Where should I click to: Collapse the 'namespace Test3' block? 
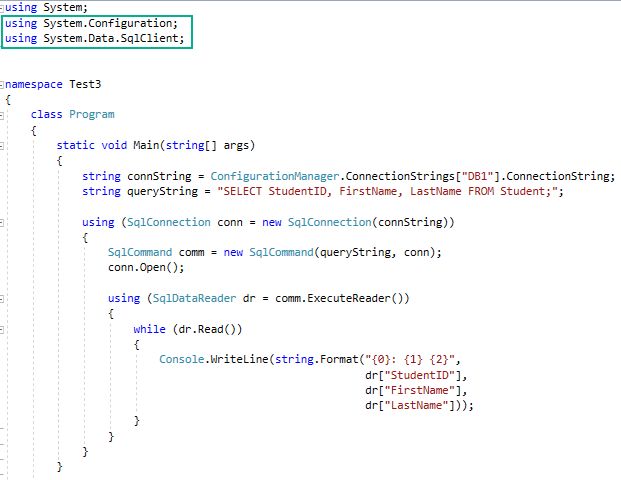[2, 85]
